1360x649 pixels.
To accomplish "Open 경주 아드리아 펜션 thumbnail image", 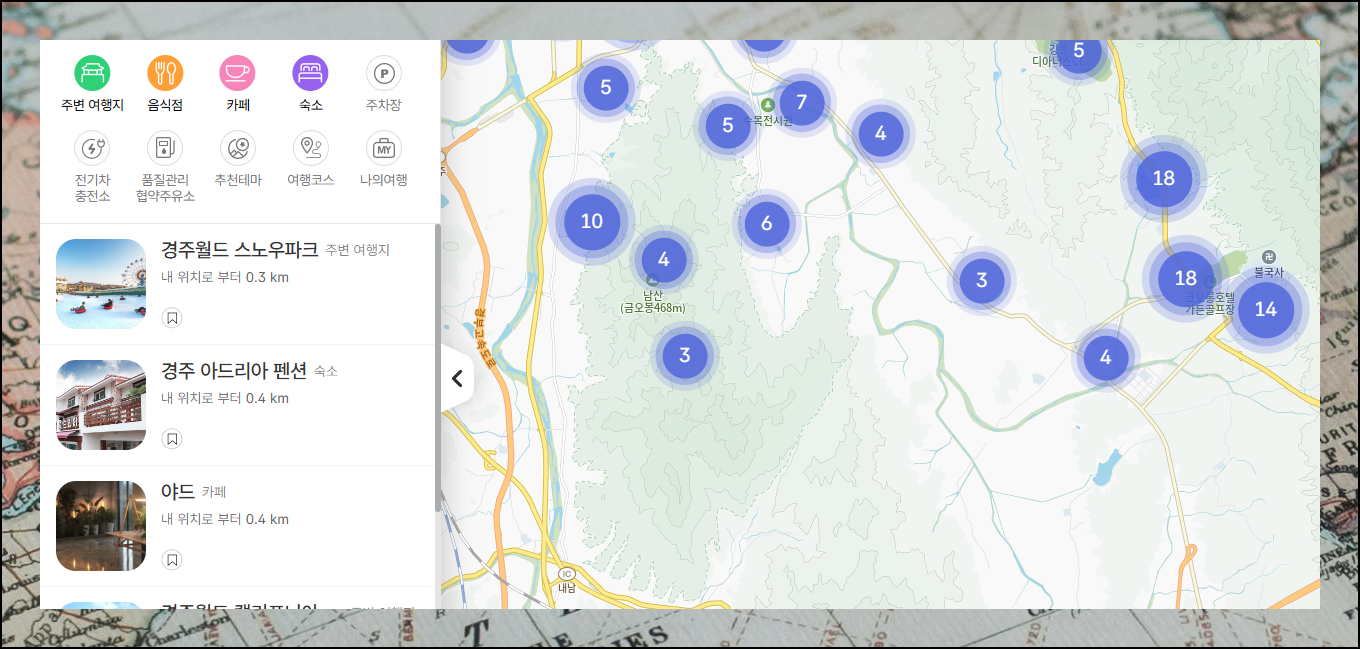I will (x=101, y=405).
